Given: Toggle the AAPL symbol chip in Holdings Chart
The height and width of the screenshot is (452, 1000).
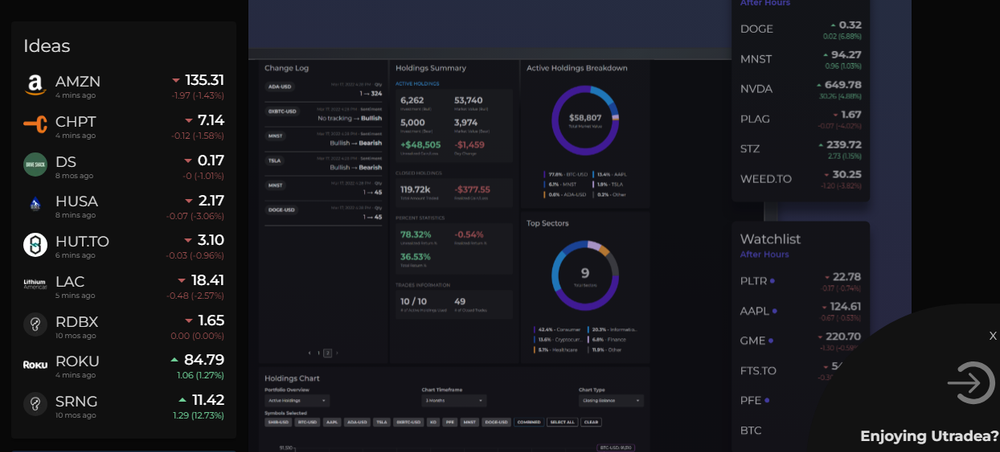Looking at the screenshot, I should tap(332, 422).
